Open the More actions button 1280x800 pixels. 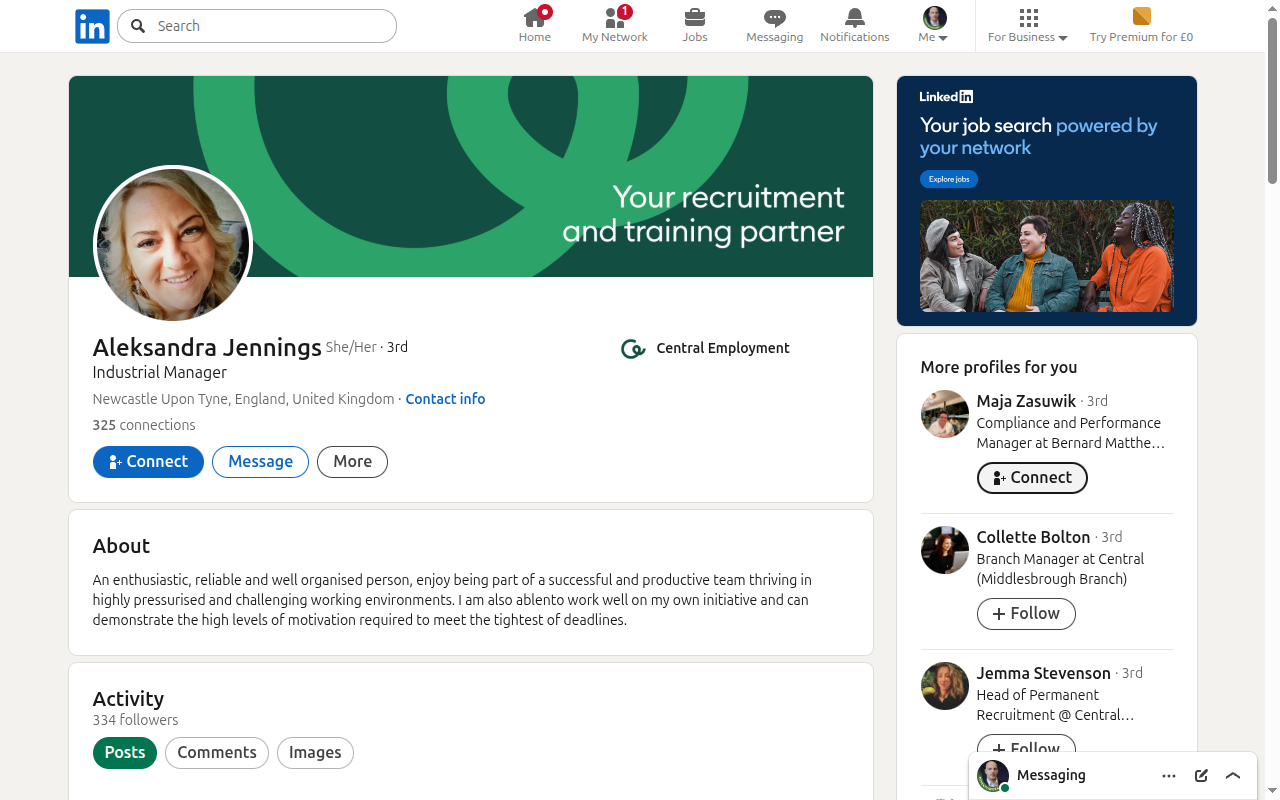352,462
